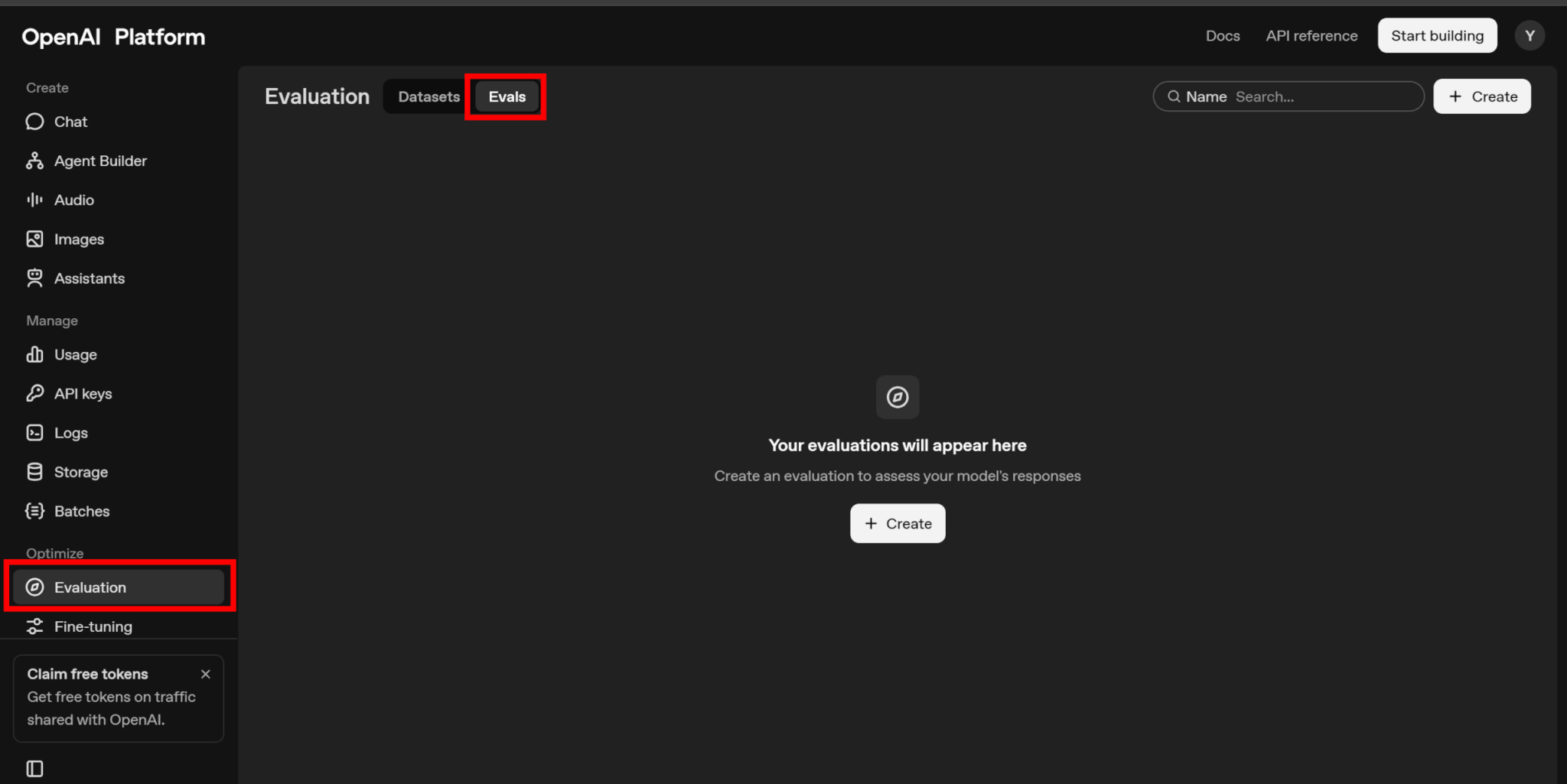Select the Storage database icon
1567x784 pixels.
34,472
